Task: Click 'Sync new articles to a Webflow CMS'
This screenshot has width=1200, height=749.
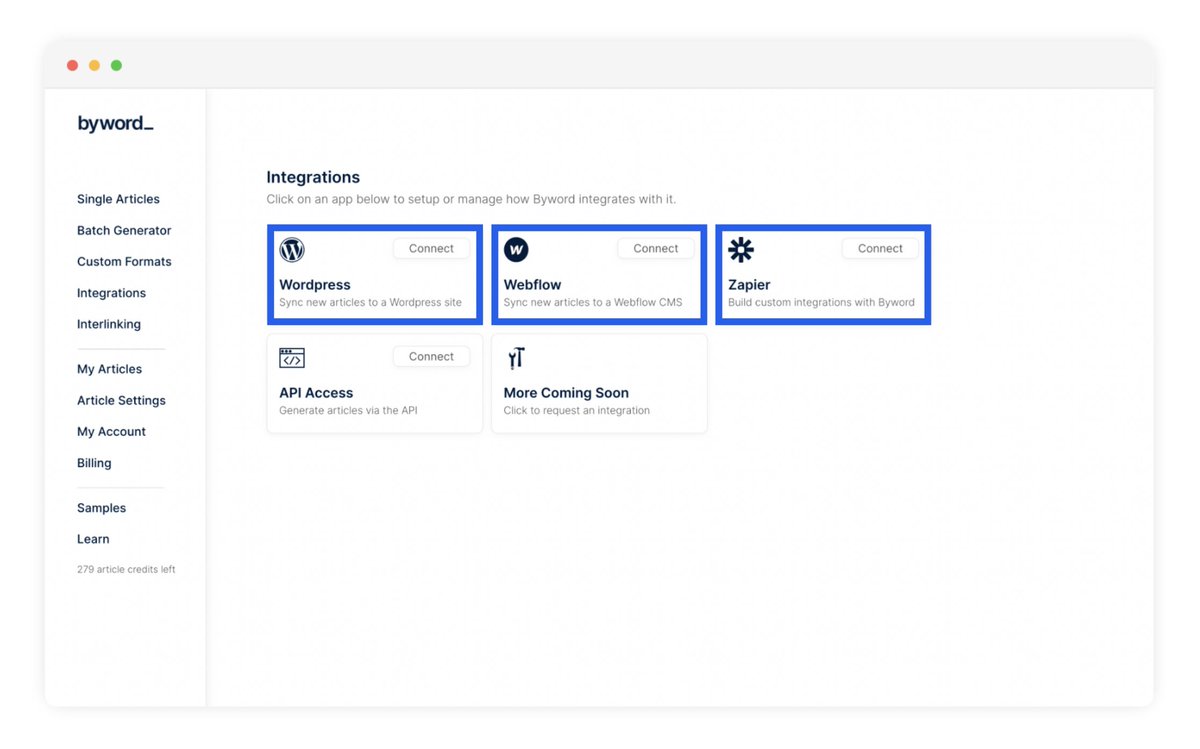Action: click(x=593, y=302)
